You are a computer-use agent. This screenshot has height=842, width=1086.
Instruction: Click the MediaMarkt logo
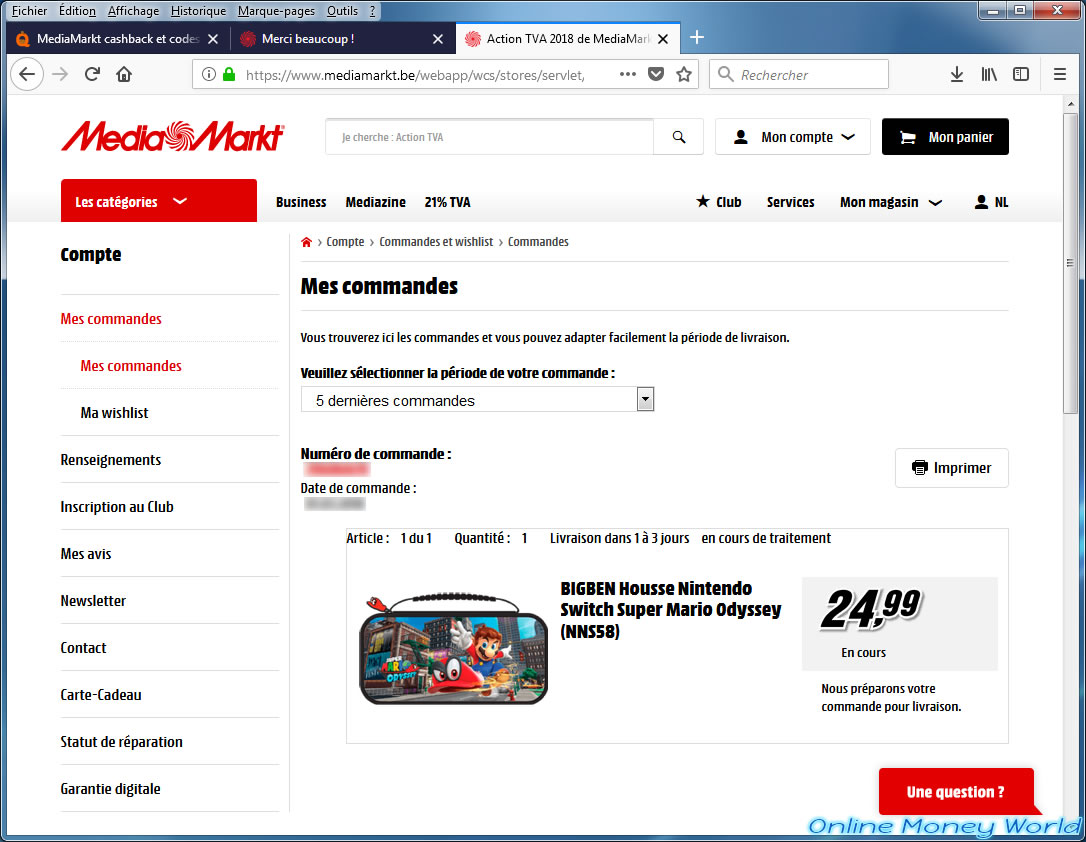pyautogui.click(x=172, y=136)
